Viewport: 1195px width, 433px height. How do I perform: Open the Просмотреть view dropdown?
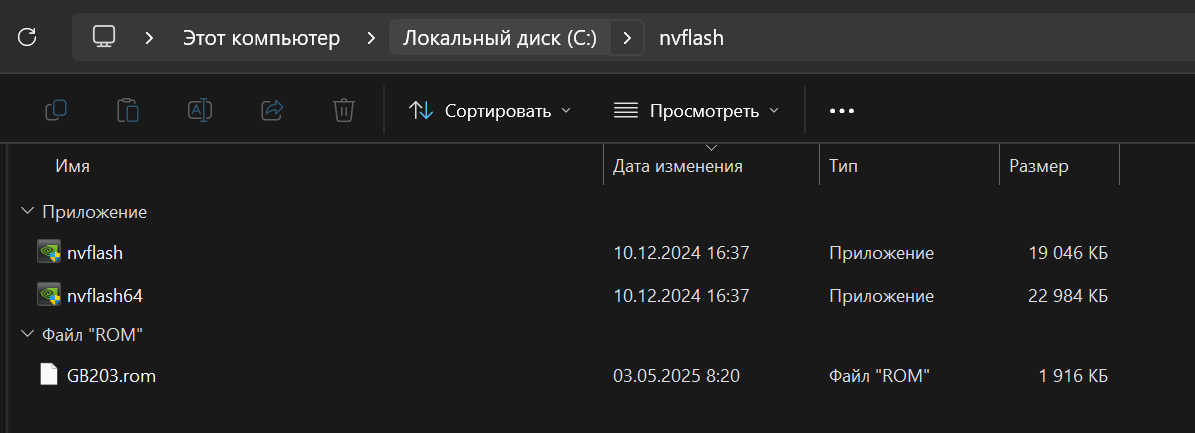pyautogui.click(x=696, y=110)
